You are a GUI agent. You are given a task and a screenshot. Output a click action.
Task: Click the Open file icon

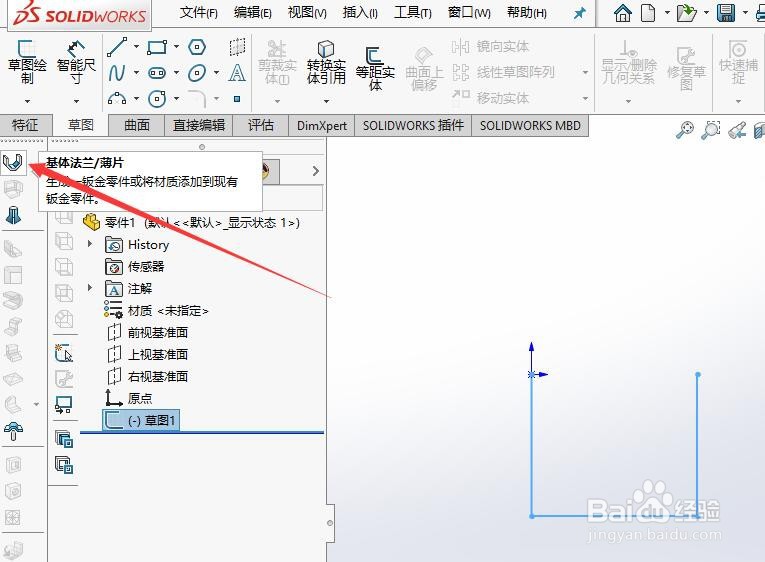click(x=686, y=13)
